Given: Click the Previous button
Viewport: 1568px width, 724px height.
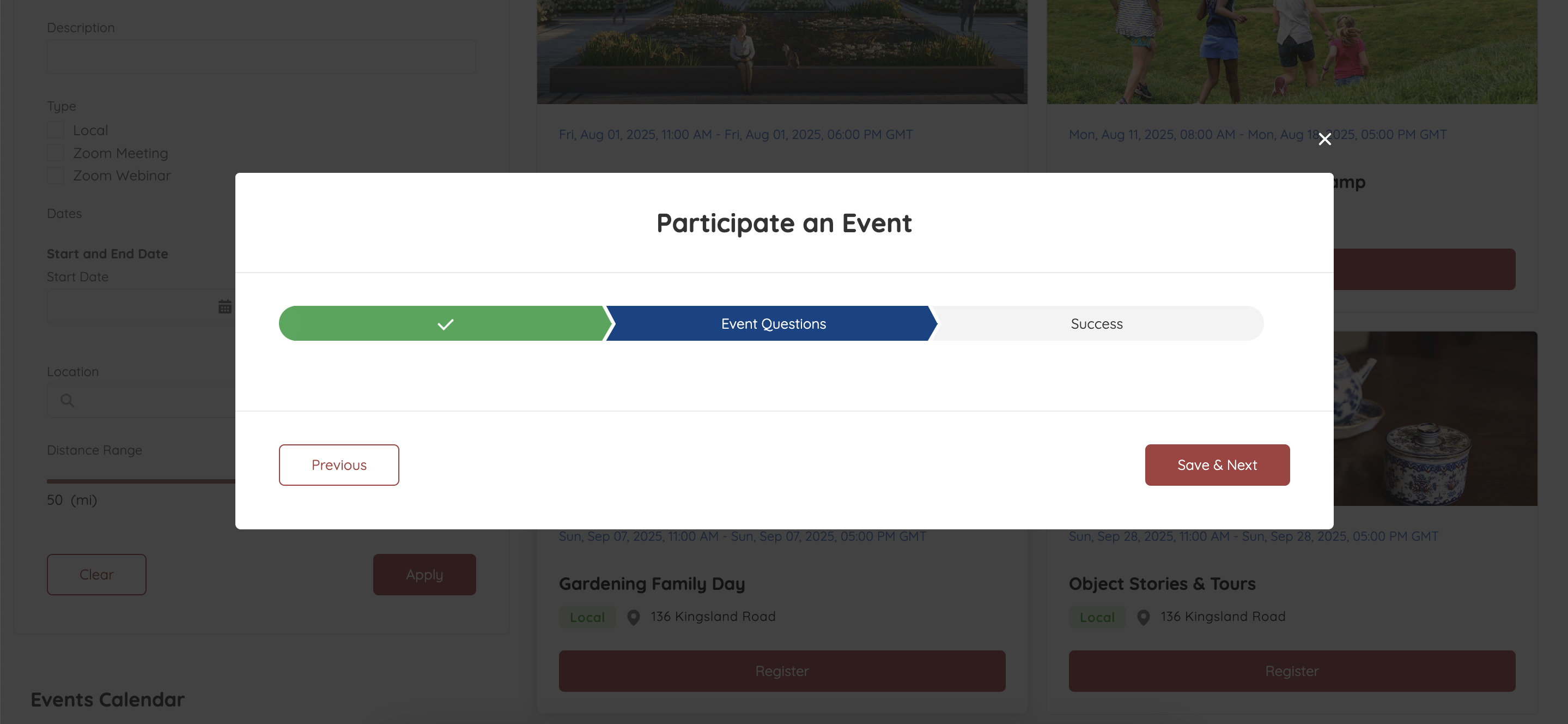Looking at the screenshot, I should point(339,465).
